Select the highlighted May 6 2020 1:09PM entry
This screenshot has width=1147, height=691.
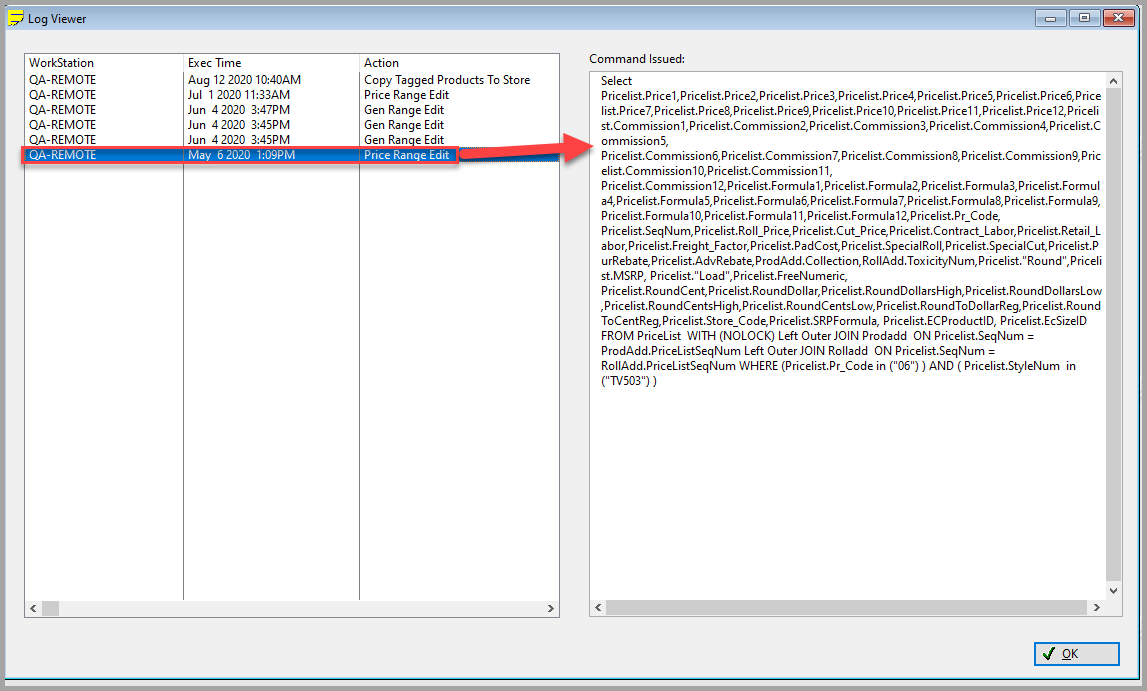(292, 155)
